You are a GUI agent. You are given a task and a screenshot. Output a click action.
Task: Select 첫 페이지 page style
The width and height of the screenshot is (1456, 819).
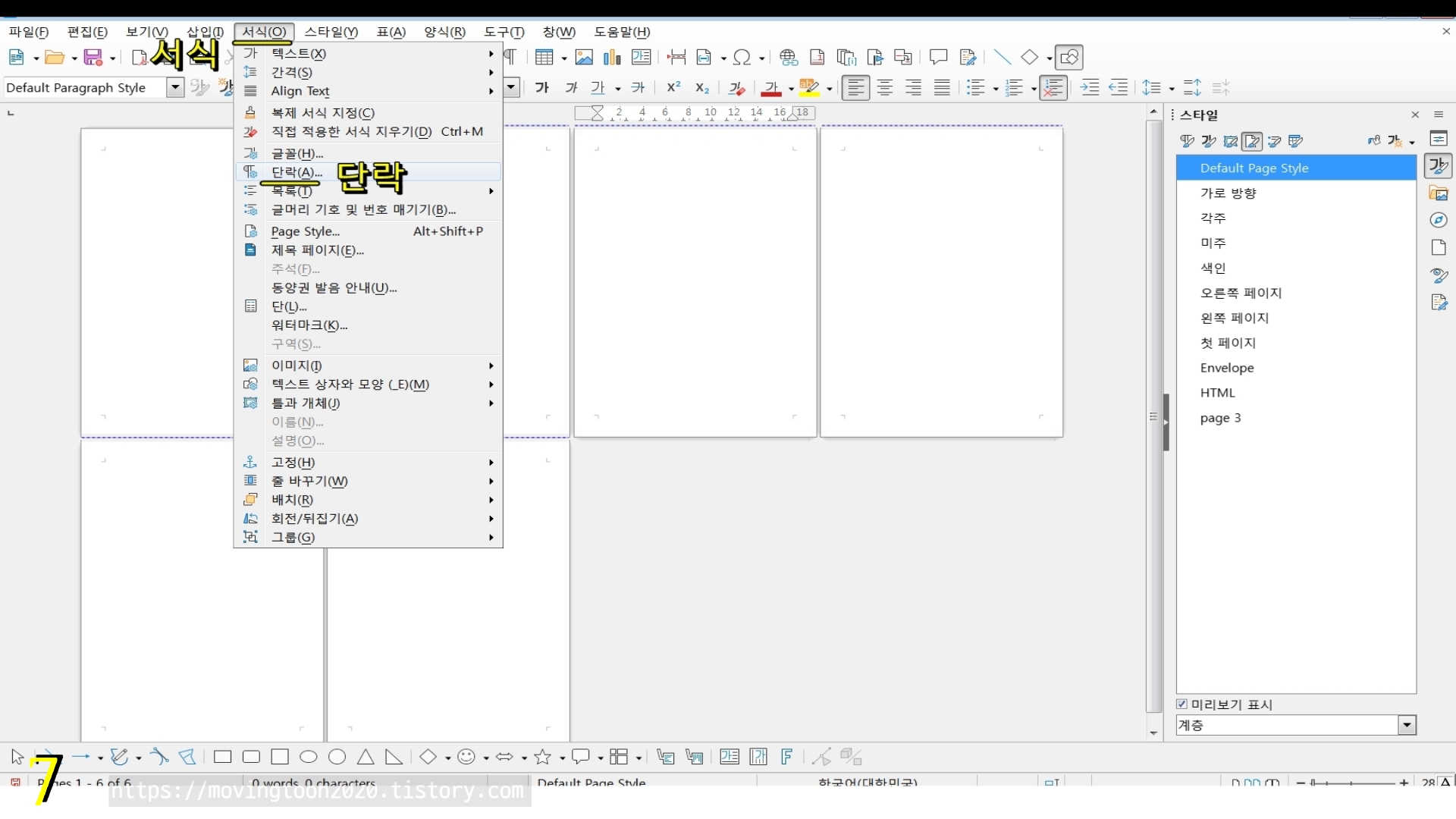1296,343
